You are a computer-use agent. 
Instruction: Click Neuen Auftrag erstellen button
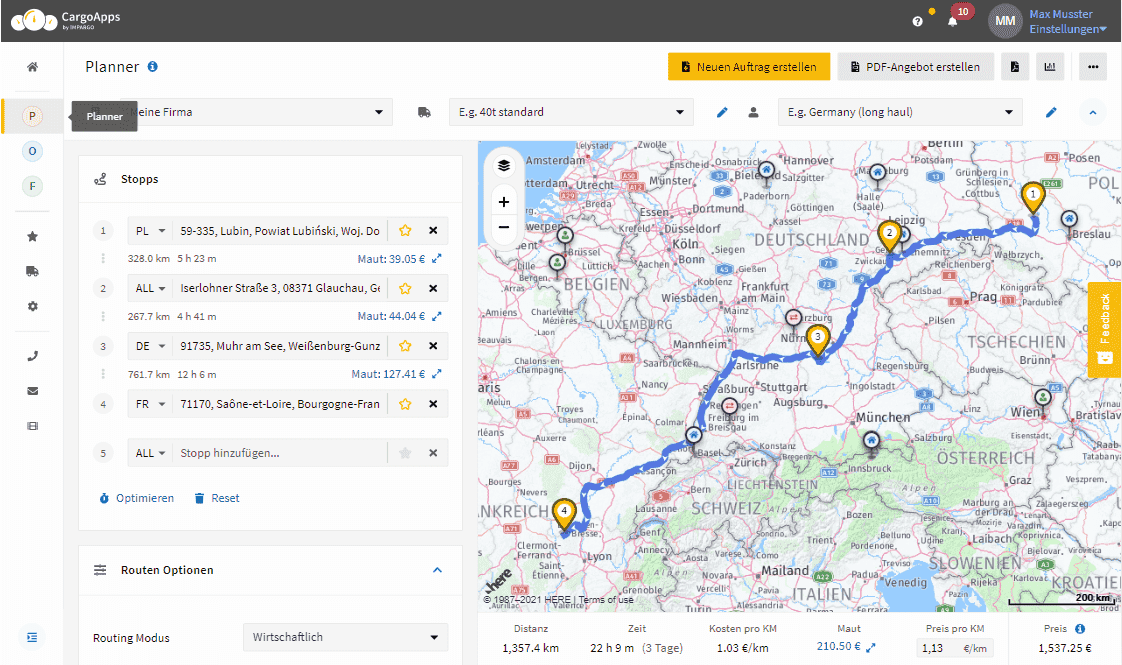coord(749,67)
